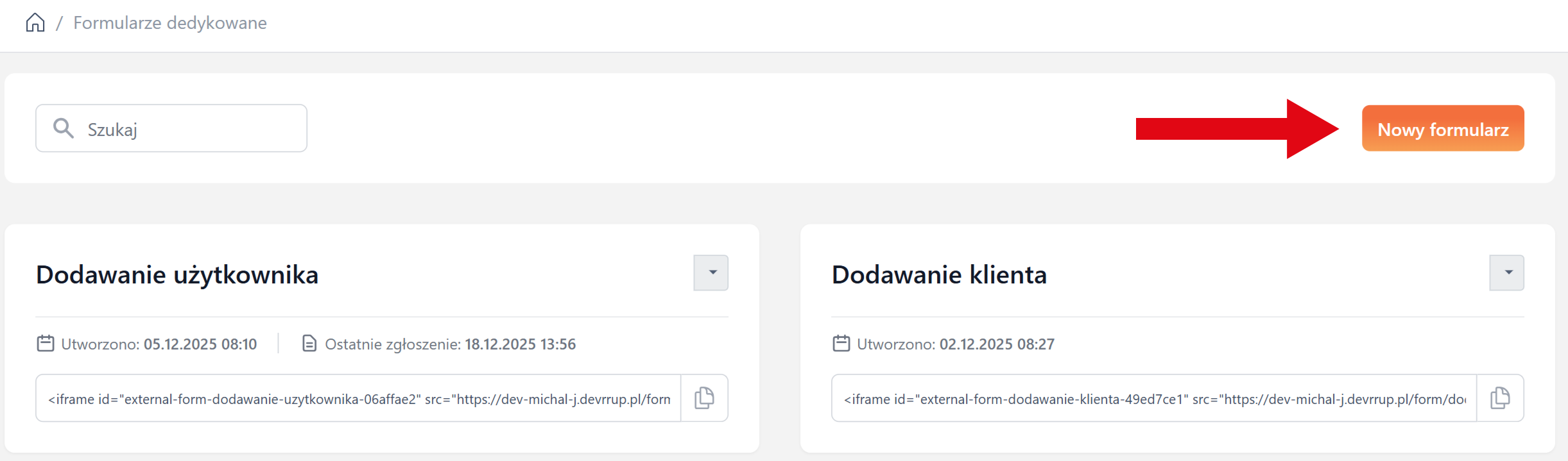Copy the Dodawanie użytkownika iframe code
Image resolution: width=1568 pixels, height=461 pixels.
pos(704,398)
